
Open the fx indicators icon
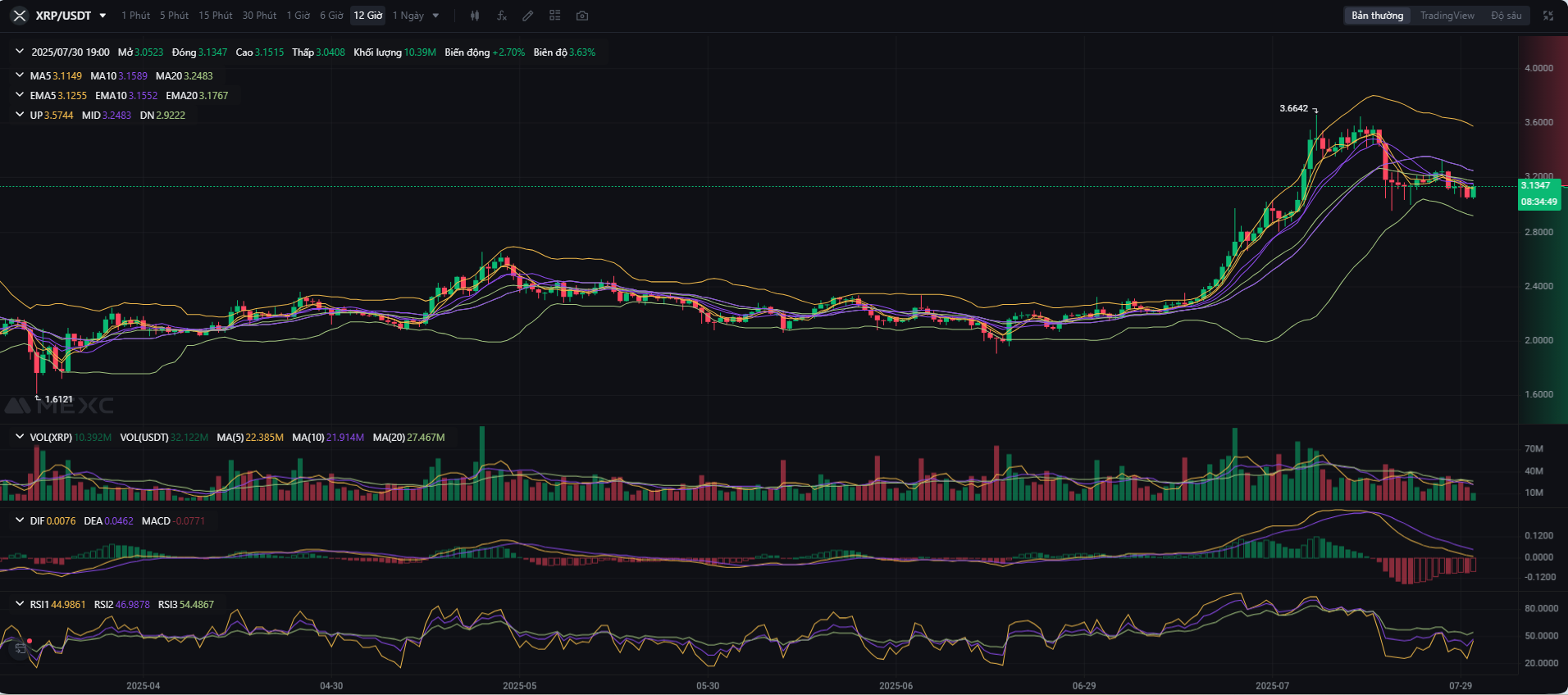pyautogui.click(x=502, y=16)
